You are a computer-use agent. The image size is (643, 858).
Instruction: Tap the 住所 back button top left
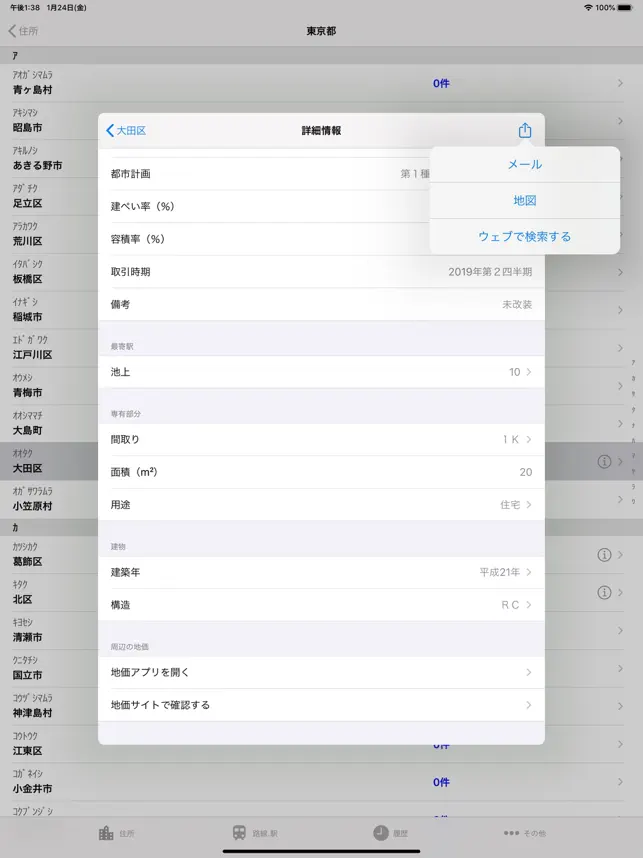[23, 31]
